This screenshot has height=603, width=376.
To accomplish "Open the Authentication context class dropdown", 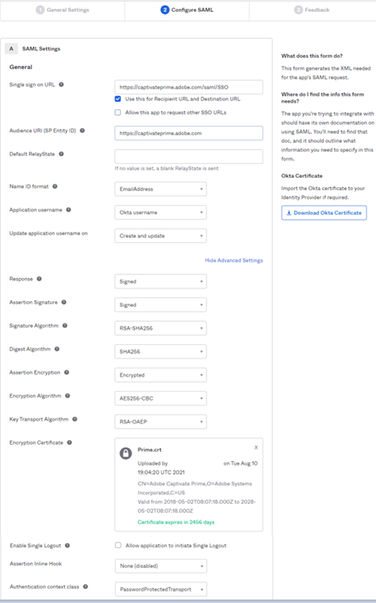I will [161, 589].
